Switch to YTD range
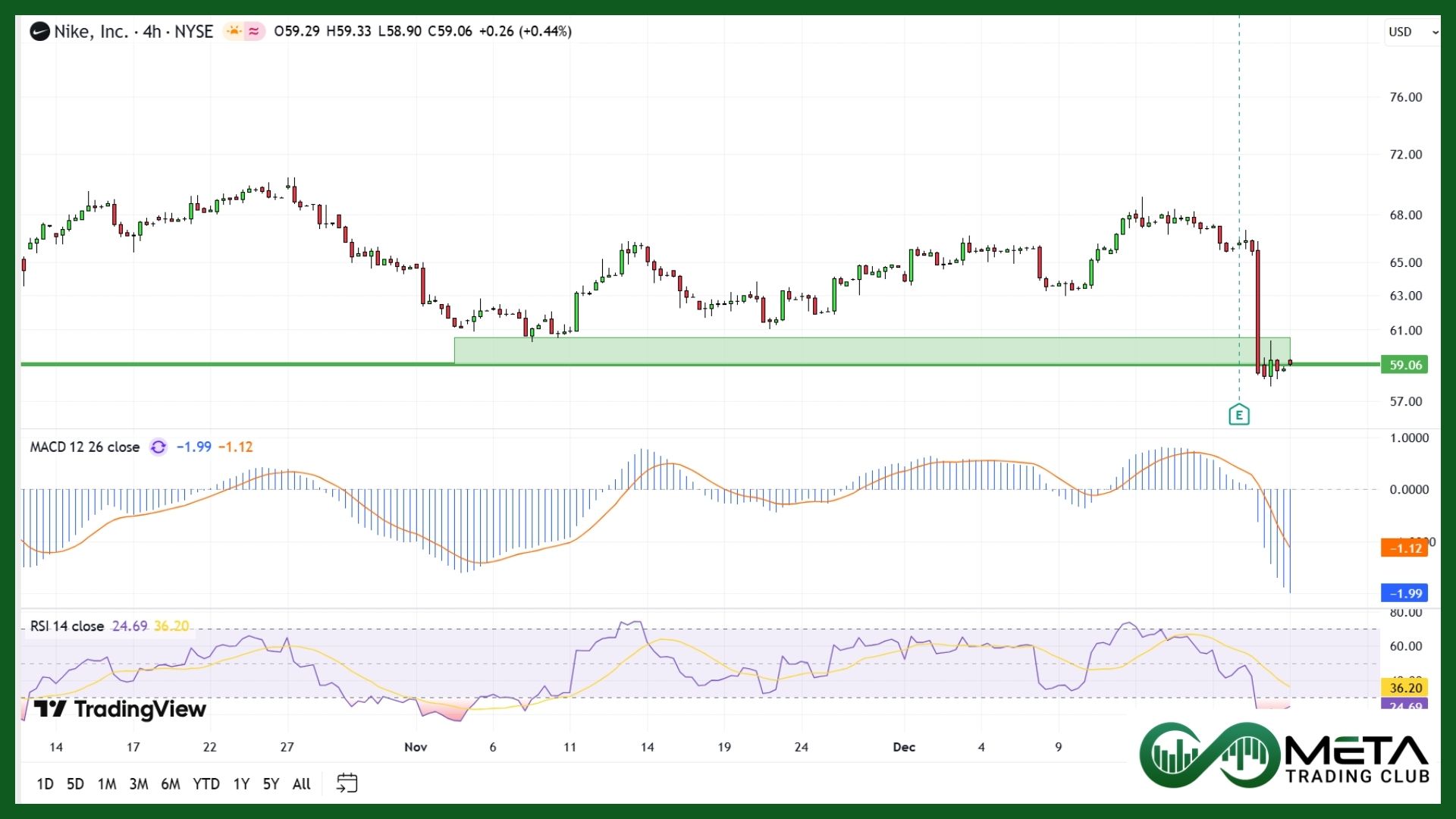 (x=206, y=784)
